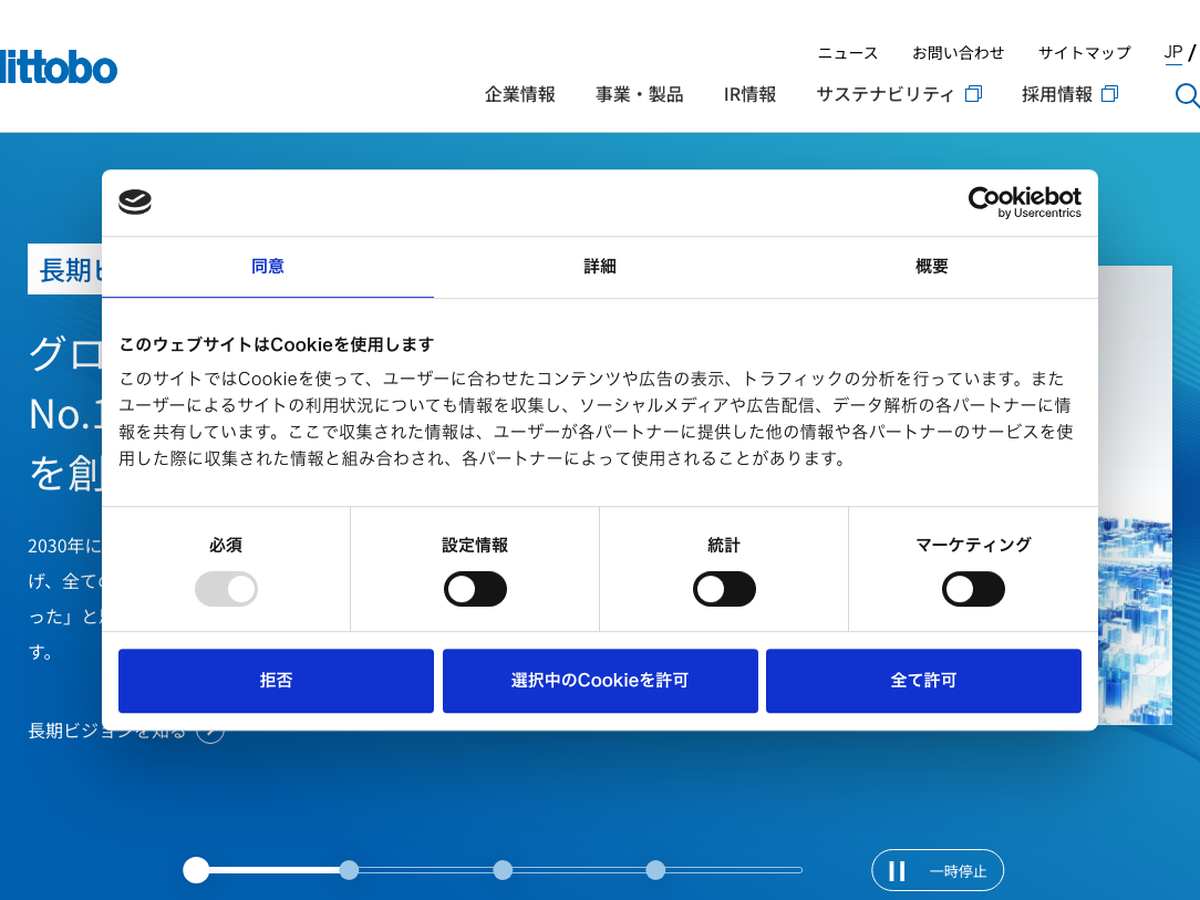1200x900 pixels.
Task: Click the cookie banner oval logo icon
Action: coord(135,202)
